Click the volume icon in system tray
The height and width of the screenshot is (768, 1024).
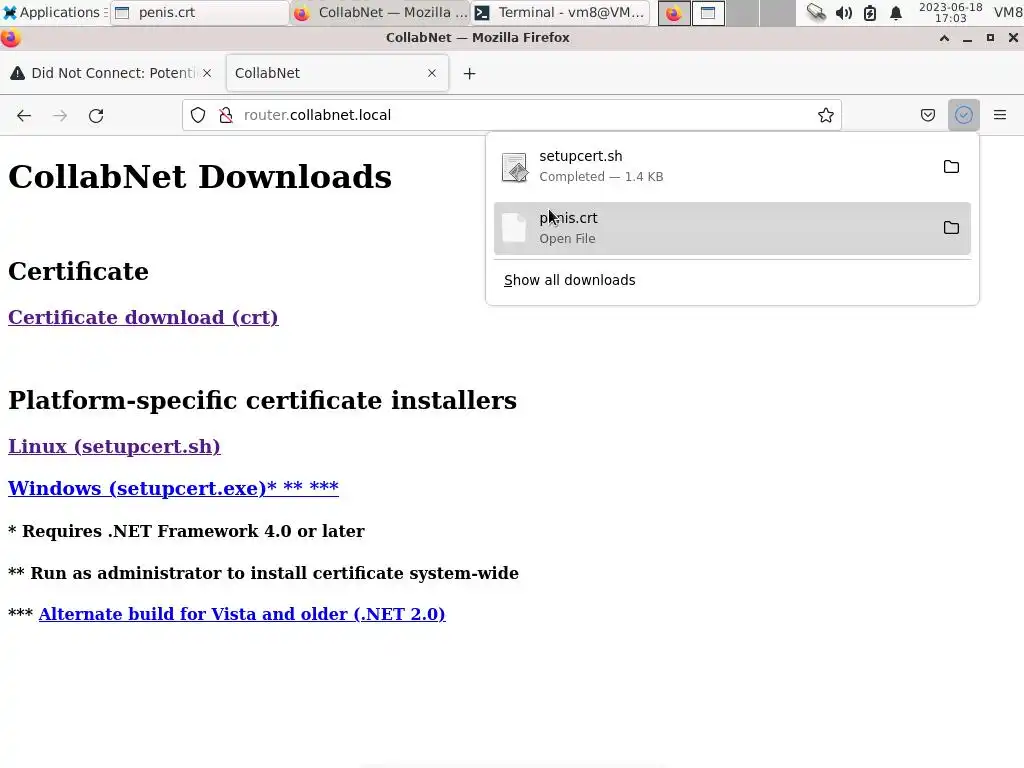pos(843,12)
